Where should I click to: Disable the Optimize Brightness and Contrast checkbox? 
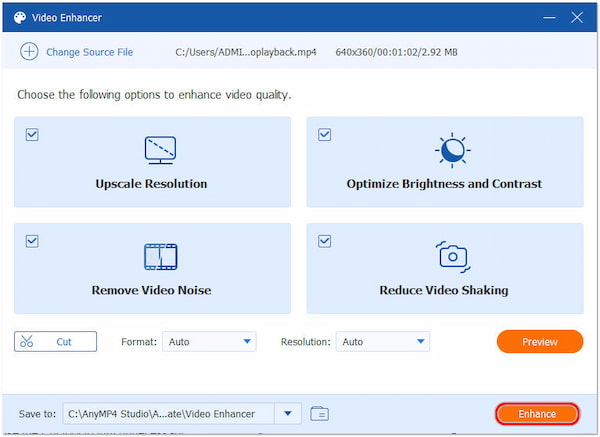click(324, 134)
